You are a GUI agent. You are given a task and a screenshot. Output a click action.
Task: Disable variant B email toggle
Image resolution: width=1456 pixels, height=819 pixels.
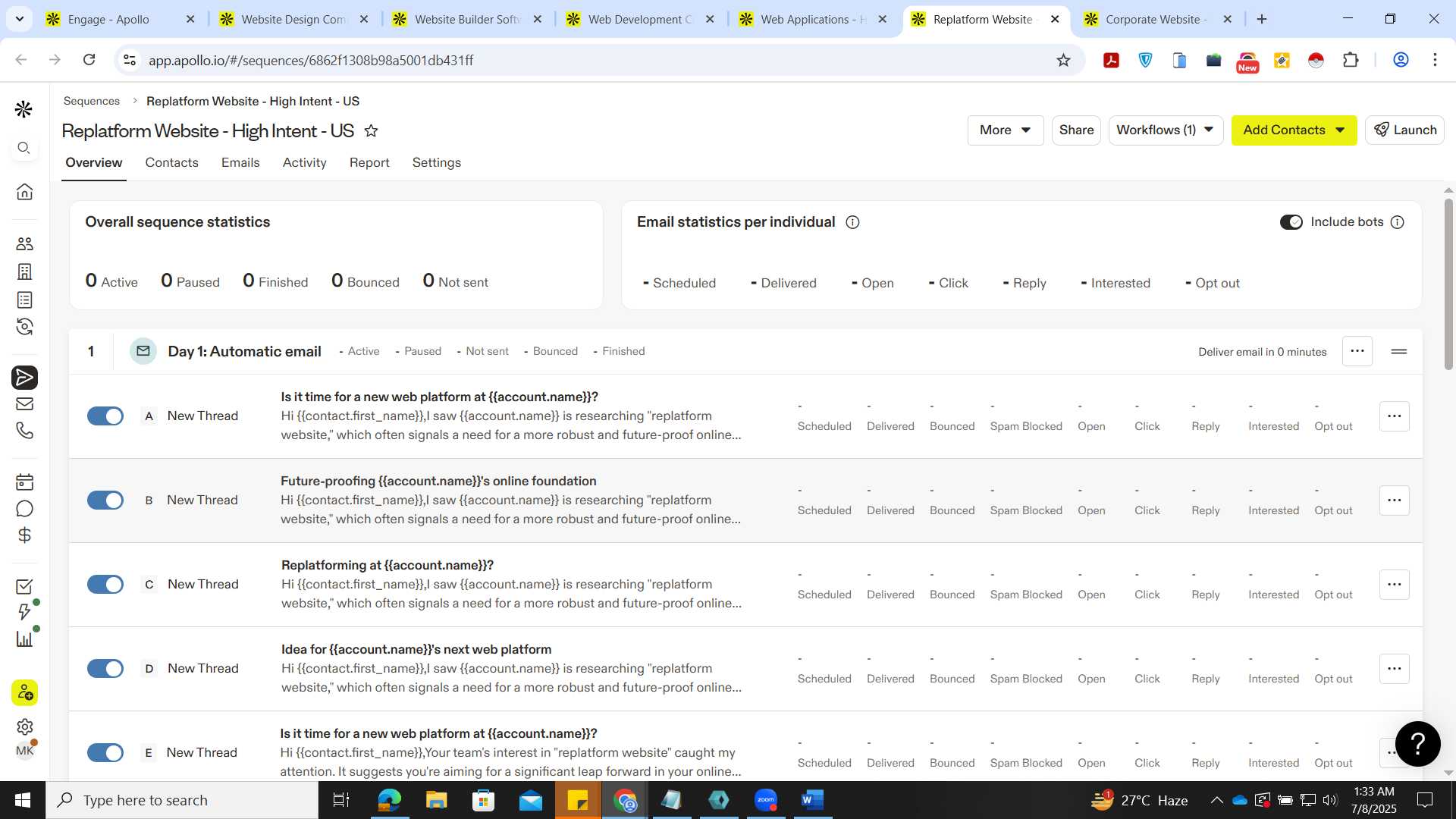pos(105,500)
